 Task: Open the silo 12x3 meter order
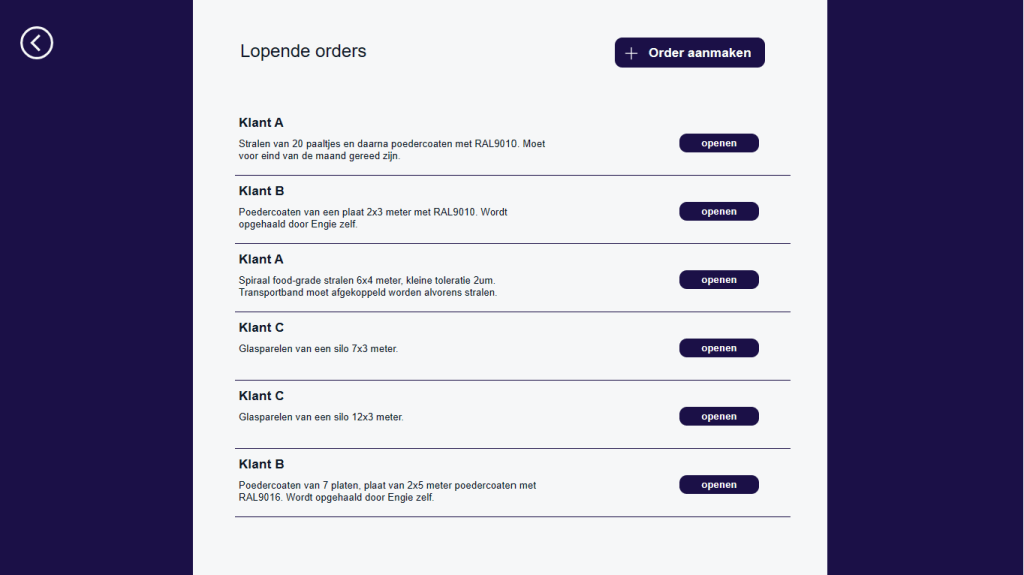coord(718,416)
